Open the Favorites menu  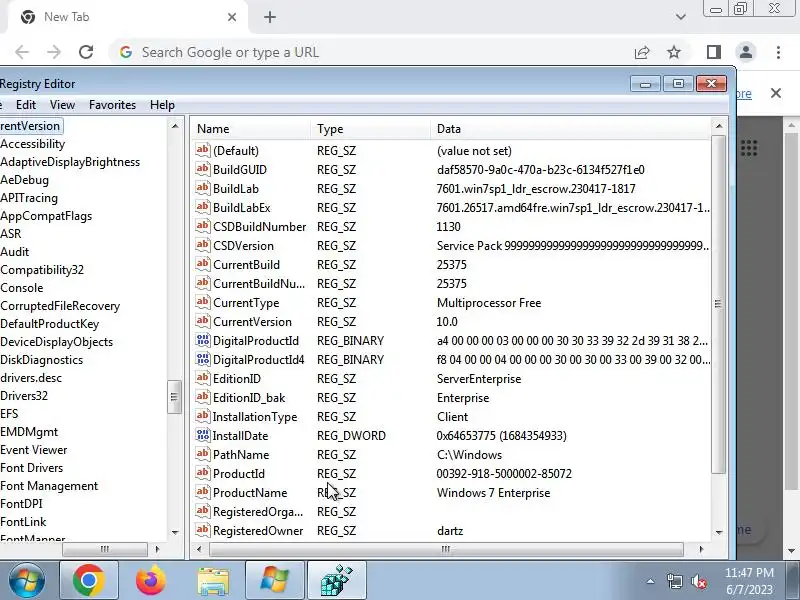pyautogui.click(x=112, y=105)
